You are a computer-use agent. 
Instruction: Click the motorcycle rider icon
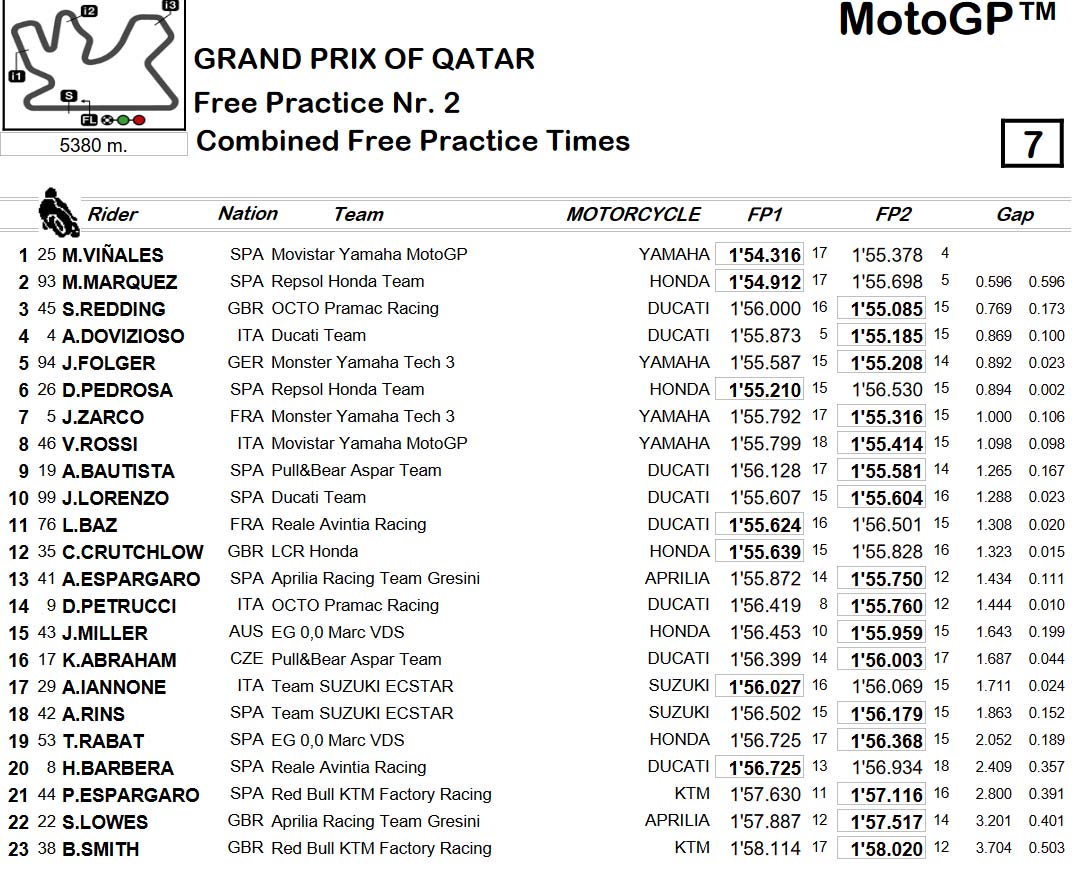[58, 212]
